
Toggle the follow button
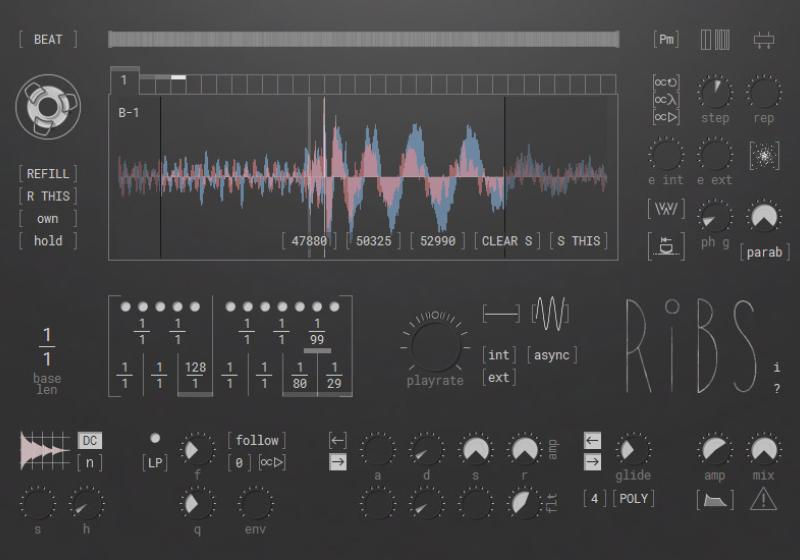[257, 440]
